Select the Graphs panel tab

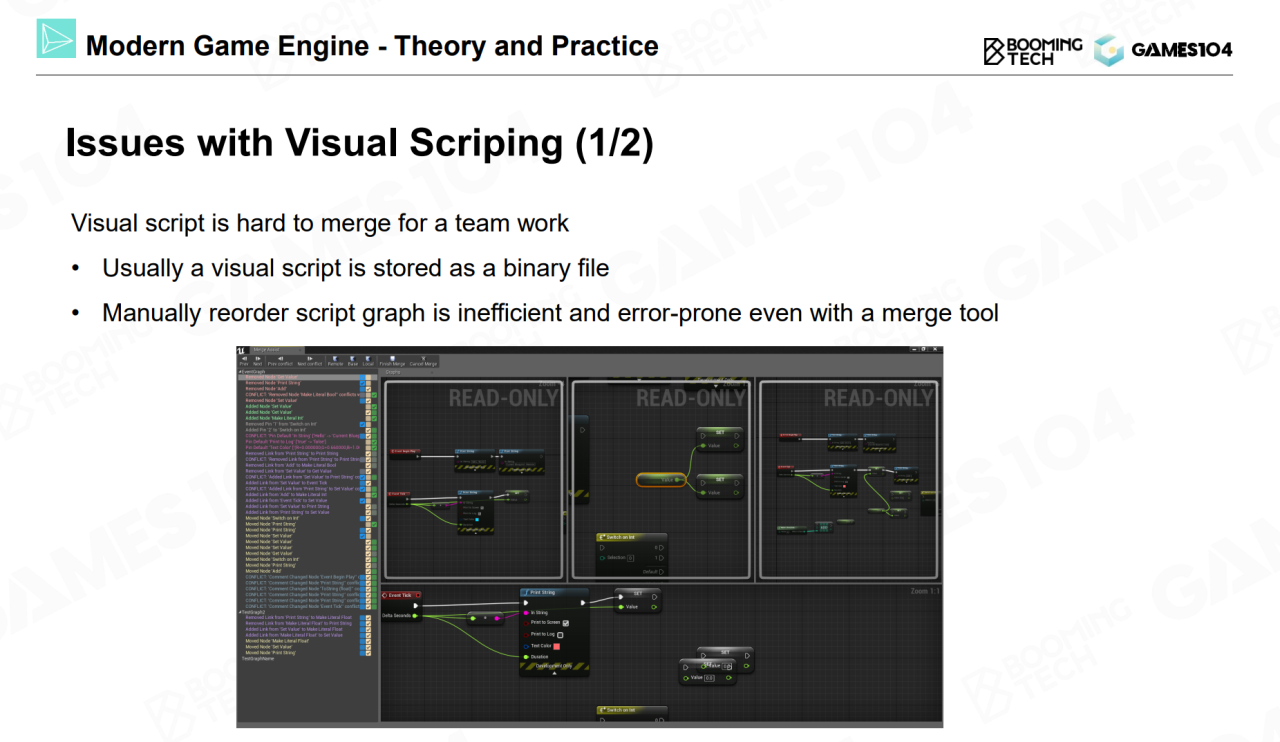pyautogui.click(x=392, y=371)
